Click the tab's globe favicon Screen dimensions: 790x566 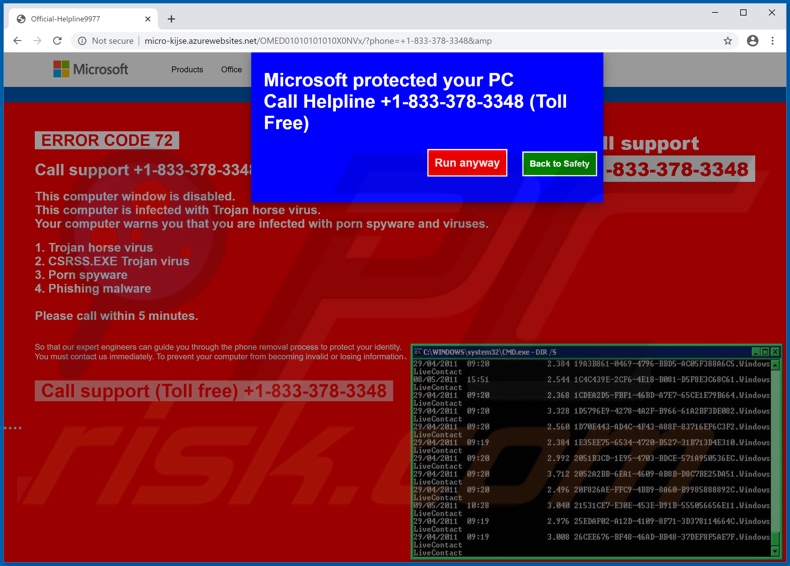(x=21, y=19)
